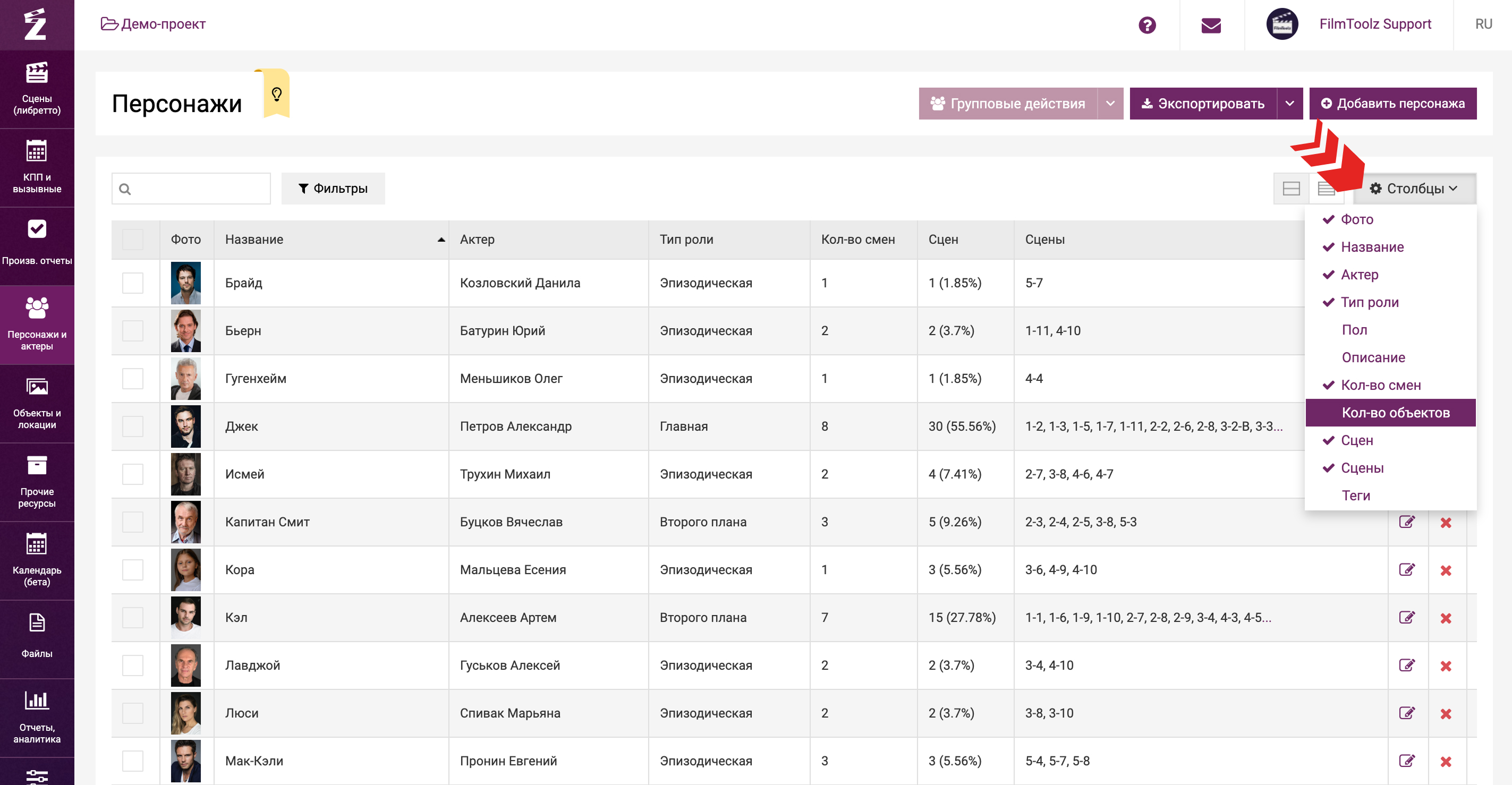Click the lightbulb hint bookmark icon

[276, 94]
